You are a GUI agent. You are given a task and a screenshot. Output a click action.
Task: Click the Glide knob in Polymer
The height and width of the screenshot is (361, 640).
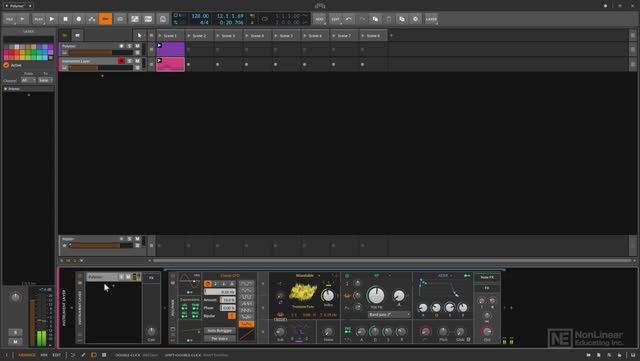460,332
